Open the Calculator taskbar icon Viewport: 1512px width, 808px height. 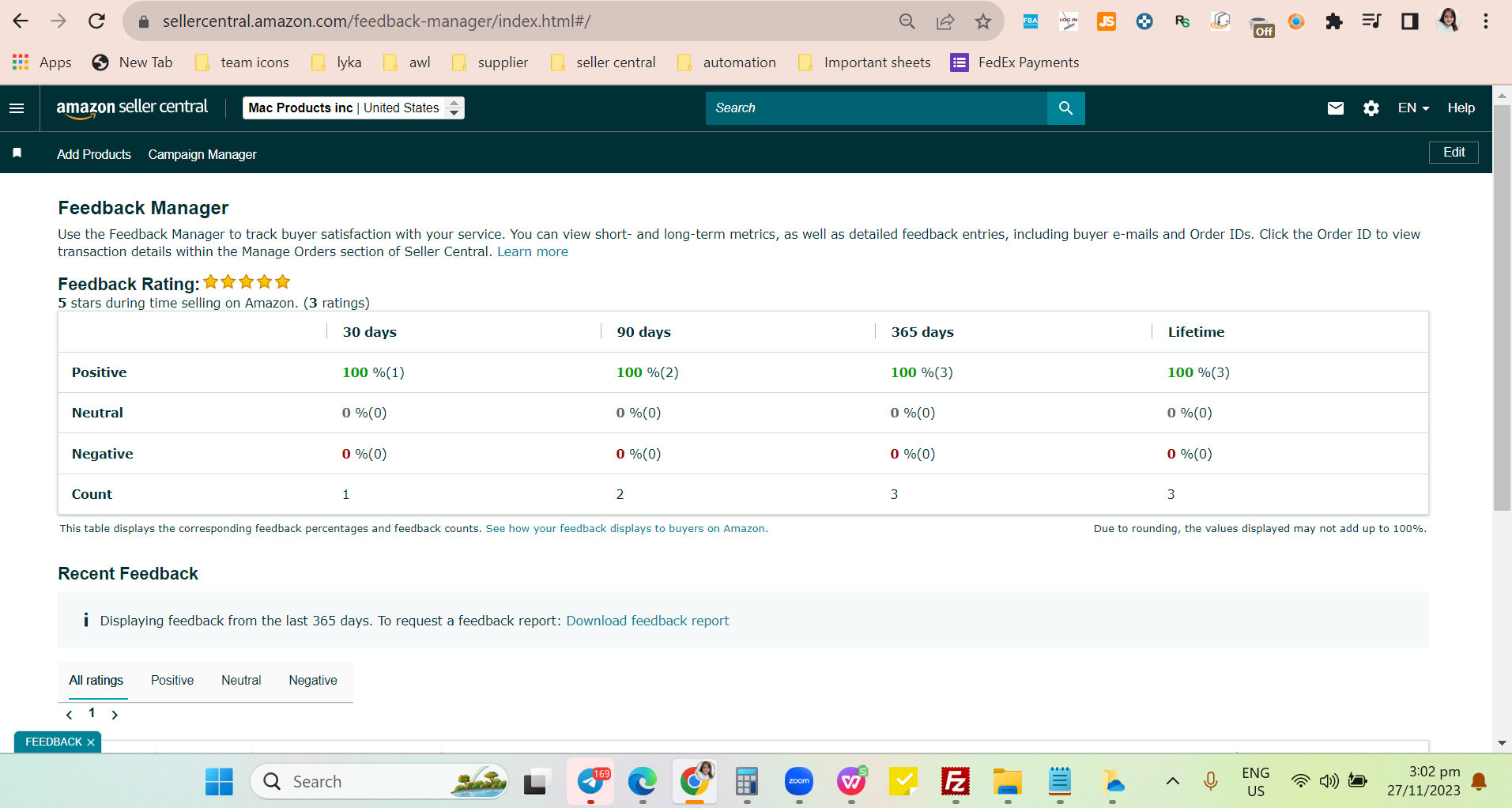tap(747, 782)
